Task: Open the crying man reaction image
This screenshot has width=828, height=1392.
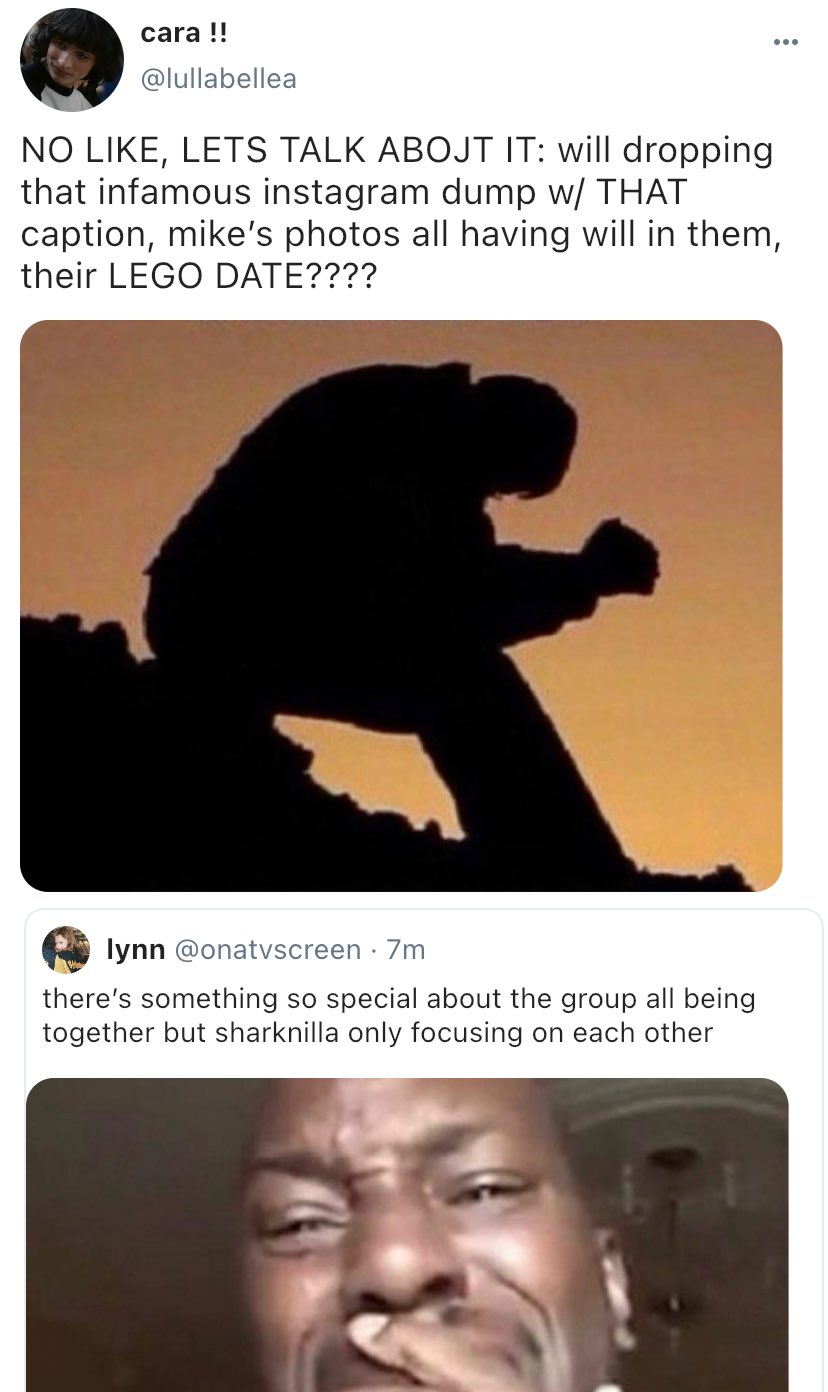Action: pyautogui.click(x=407, y=1235)
